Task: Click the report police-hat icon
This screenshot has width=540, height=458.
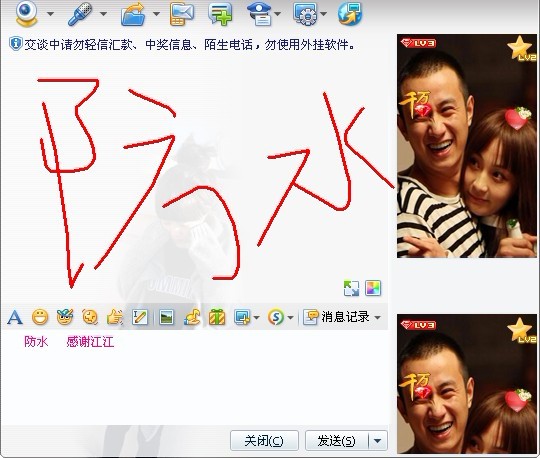Action: click(259, 14)
